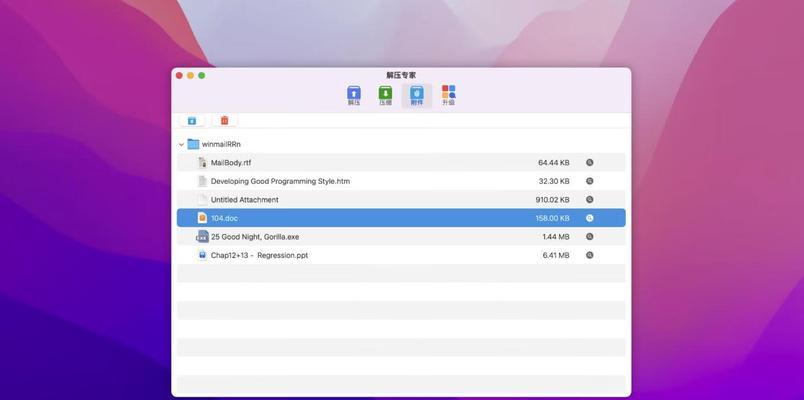
Task: Open the 压缩 (compress) tab
Action: tap(385, 95)
